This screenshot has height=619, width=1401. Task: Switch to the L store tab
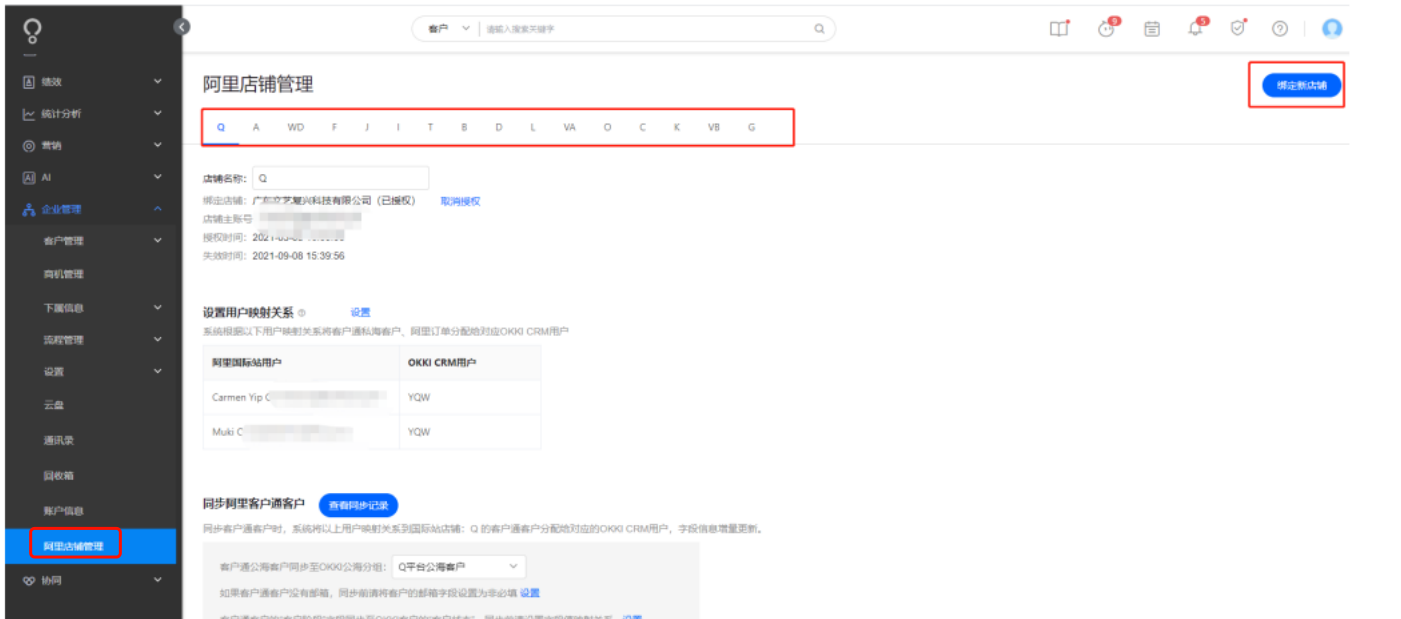pyautogui.click(x=533, y=127)
